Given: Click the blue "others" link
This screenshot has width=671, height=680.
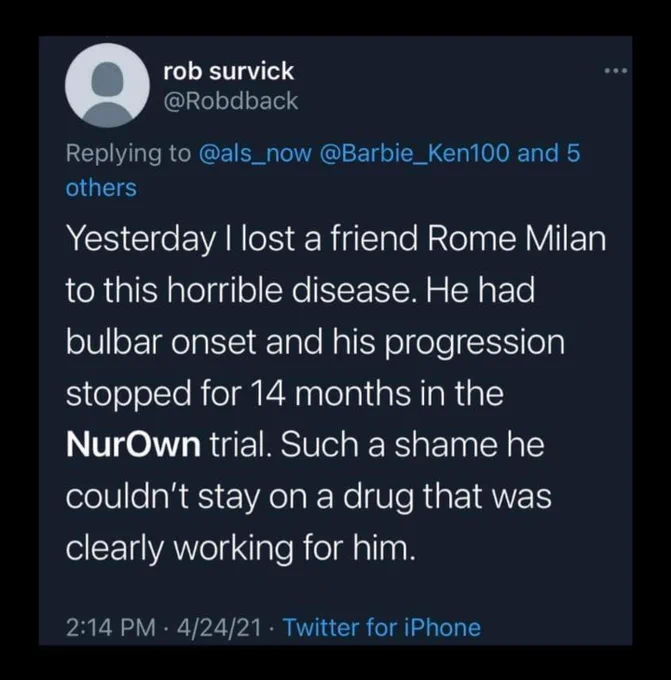Looking at the screenshot, I should pyautogui.click(x=101, y=188).
